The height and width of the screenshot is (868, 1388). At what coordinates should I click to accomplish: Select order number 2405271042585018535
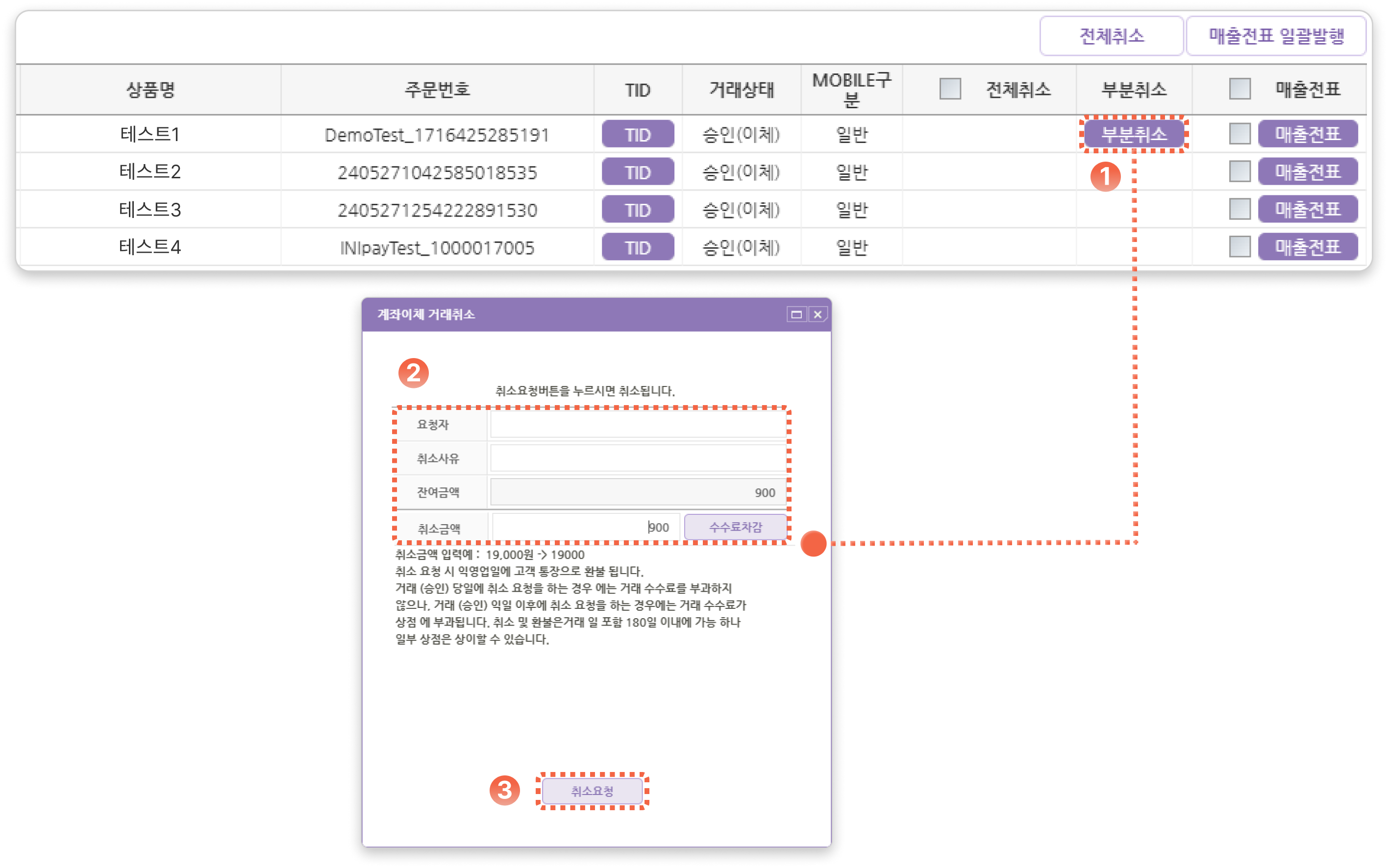(x=437, y=172)
